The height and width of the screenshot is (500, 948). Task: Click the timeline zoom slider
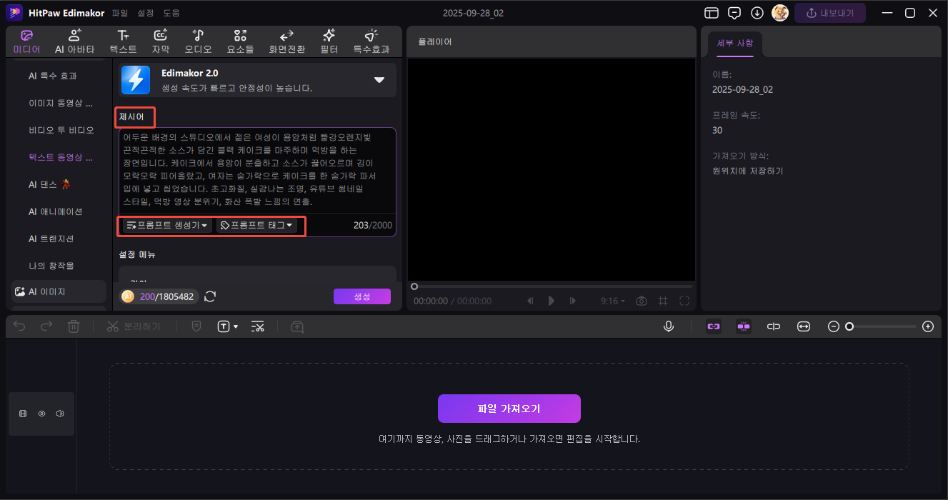pos(882,326)
